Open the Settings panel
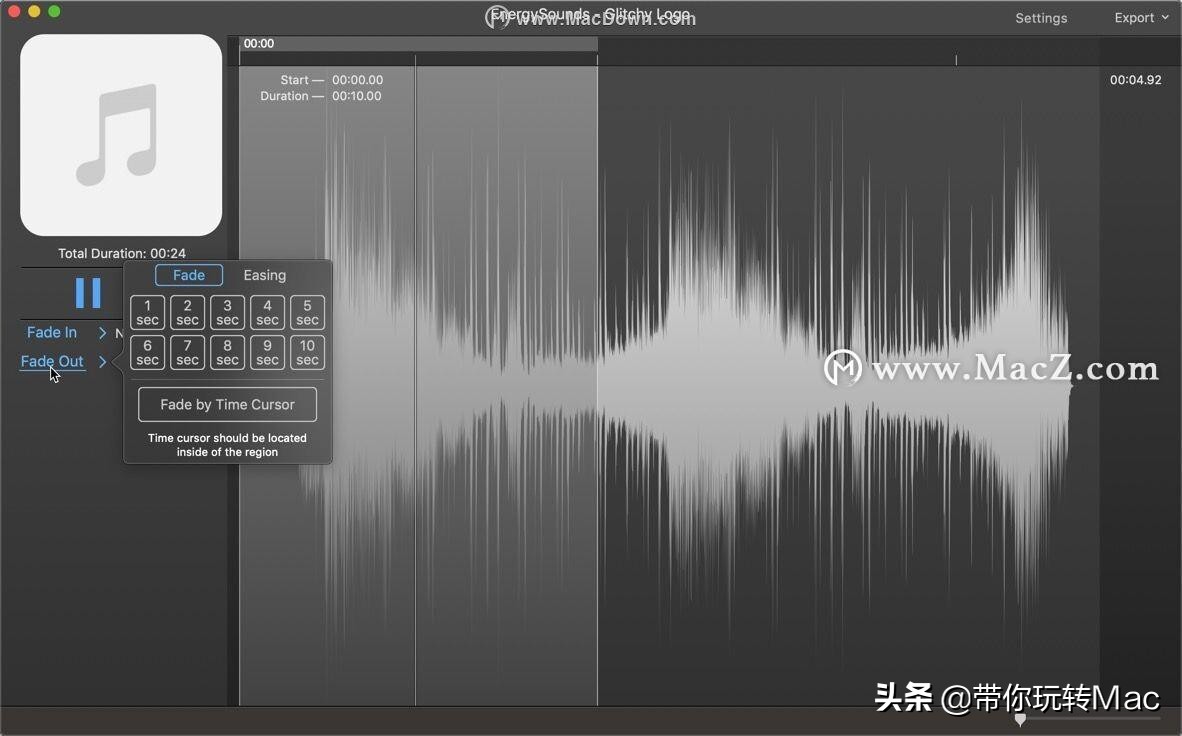 tap(1041, 17)
